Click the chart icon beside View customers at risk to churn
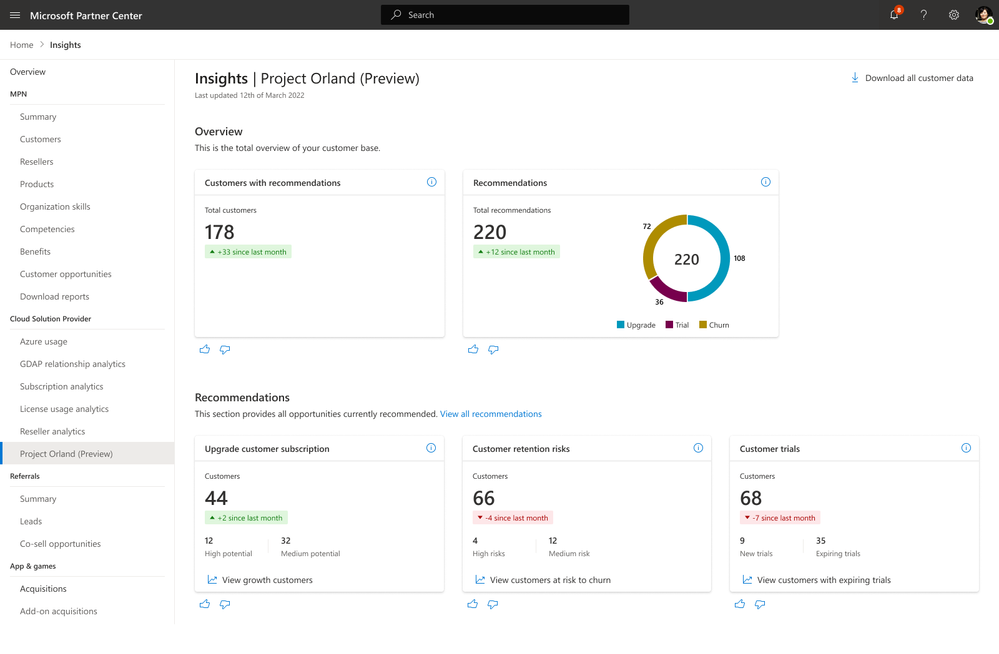Image resolution: width=999 pixels, height=654 pixels. point(480,579)
